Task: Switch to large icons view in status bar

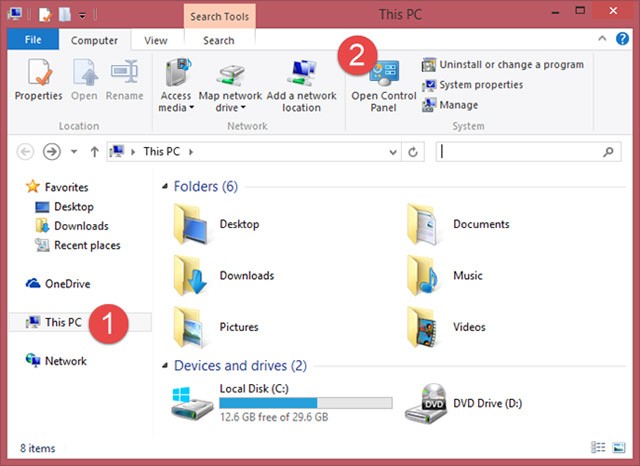Action: coord(617,448)
